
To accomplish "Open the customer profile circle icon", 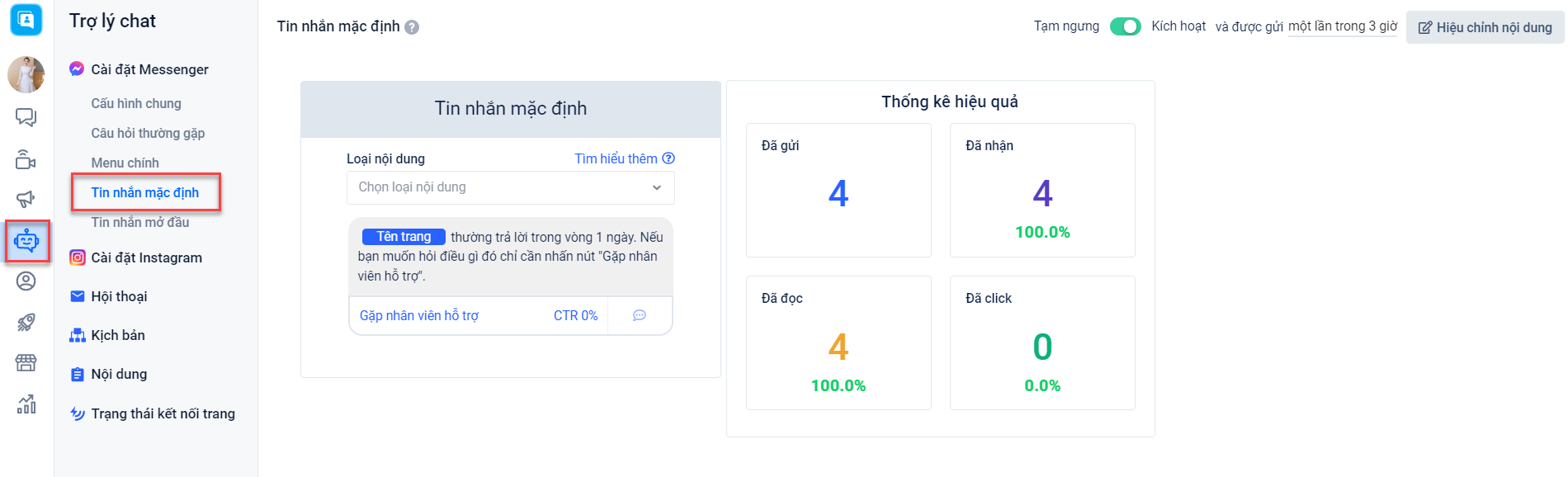I will tap(26, 281).
